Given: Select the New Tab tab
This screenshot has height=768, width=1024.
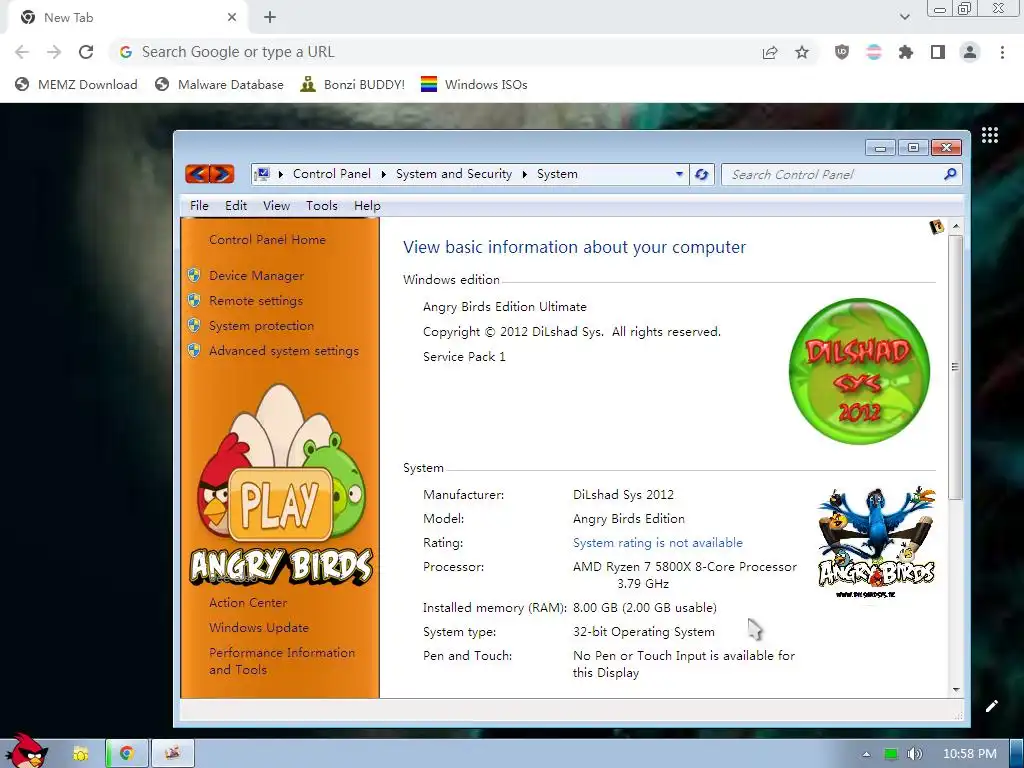Looking at the screenshot, I should click(128, 18).
